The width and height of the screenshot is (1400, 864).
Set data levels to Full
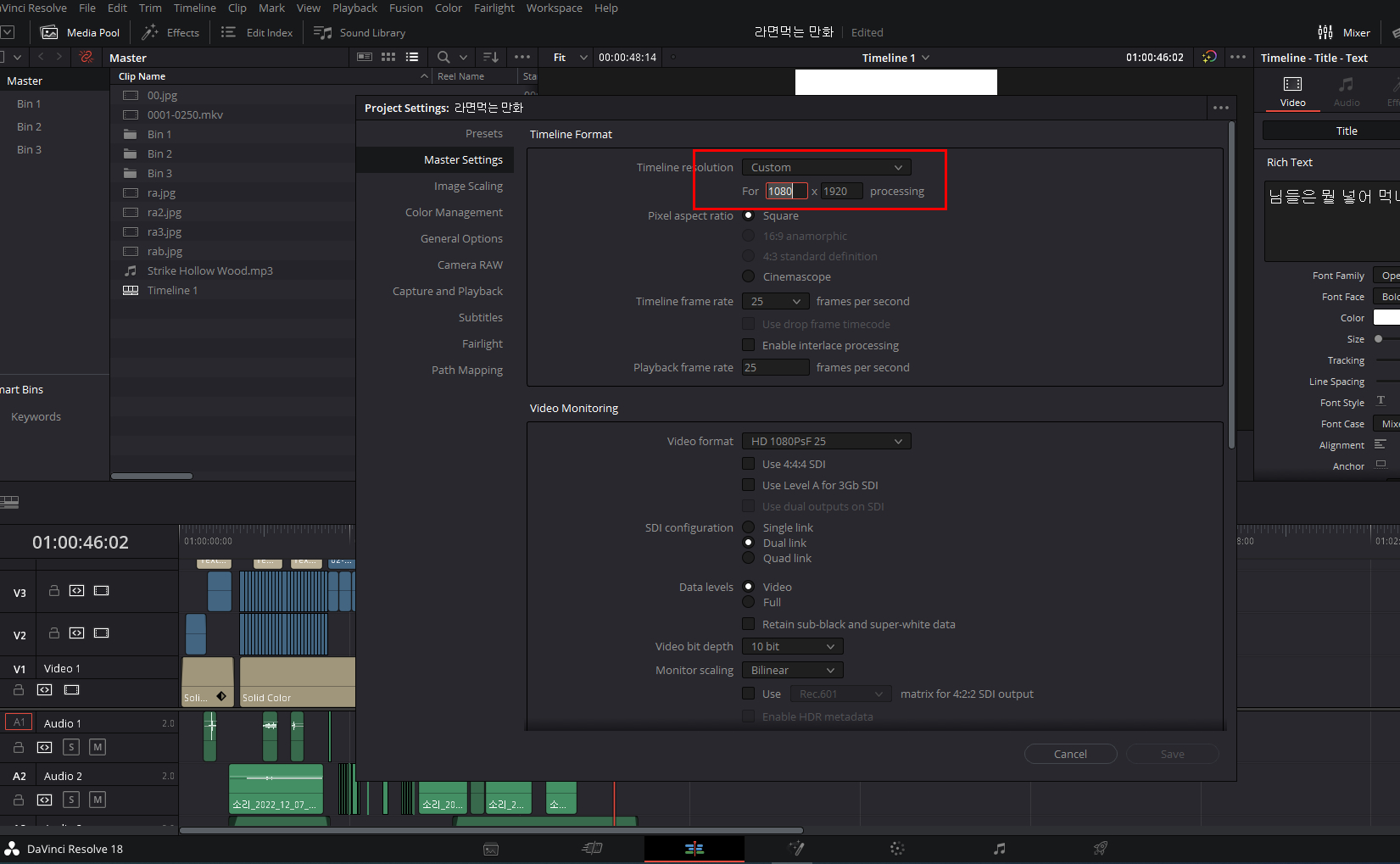coord(748,602)
